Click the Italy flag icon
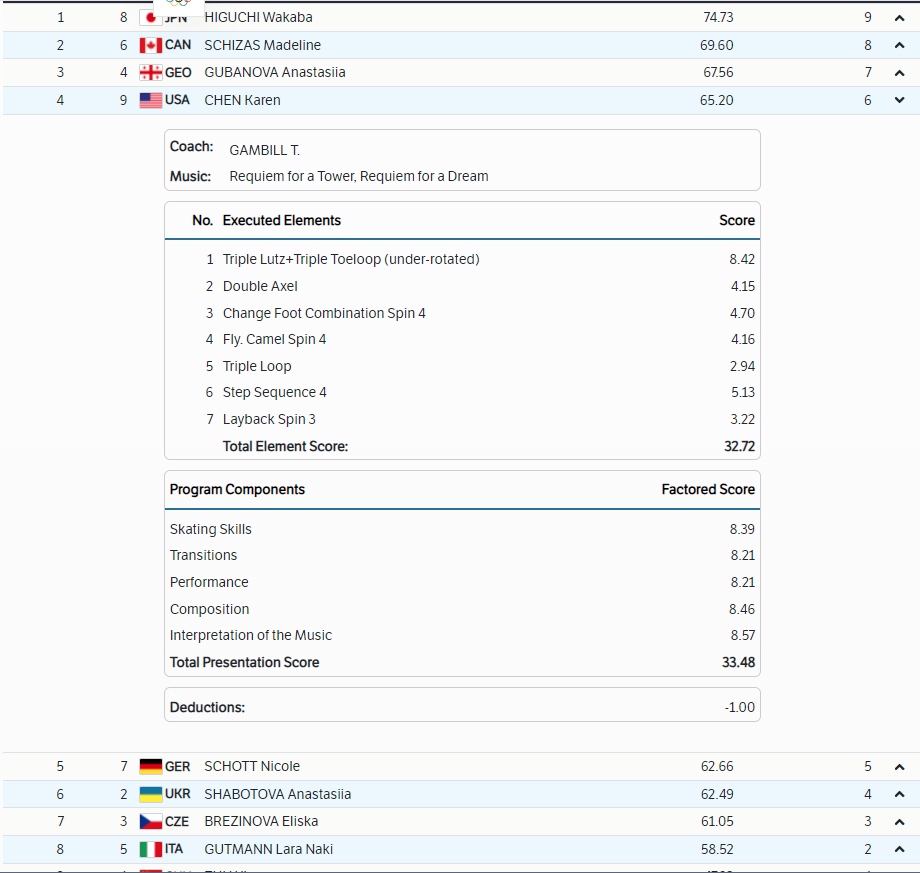 (150, 849)
